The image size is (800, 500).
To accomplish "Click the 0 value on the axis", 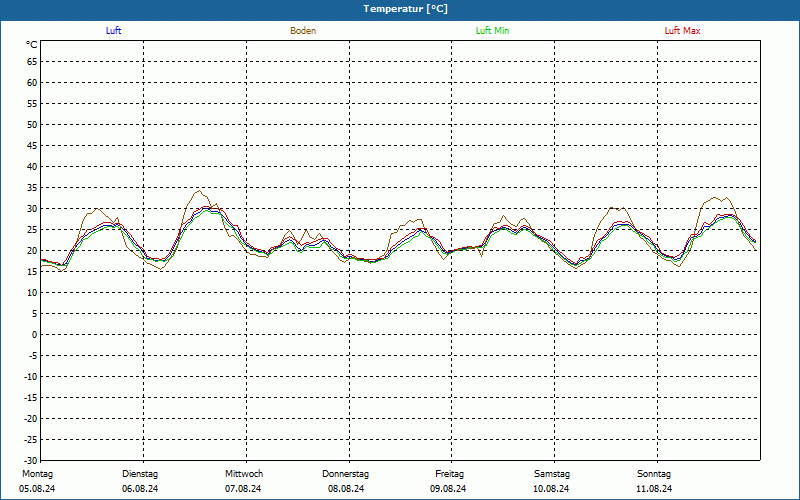I will point(35,335).
